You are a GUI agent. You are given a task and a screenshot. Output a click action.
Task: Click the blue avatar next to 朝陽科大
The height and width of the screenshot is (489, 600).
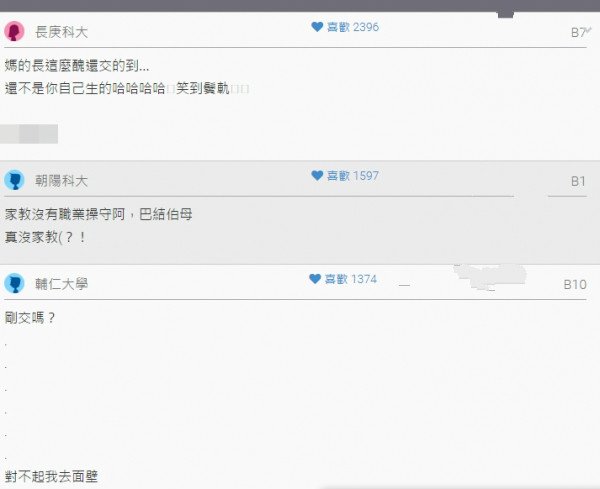coord(15,180)
